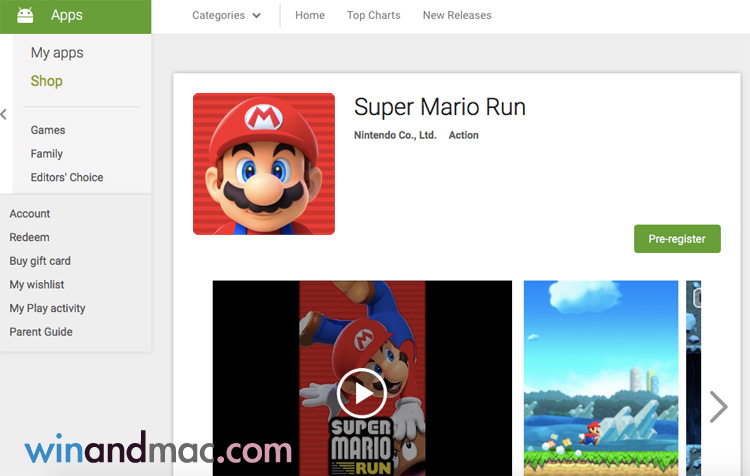
Task: Click the Android robot Apps icon
Action: pos(25,15)
